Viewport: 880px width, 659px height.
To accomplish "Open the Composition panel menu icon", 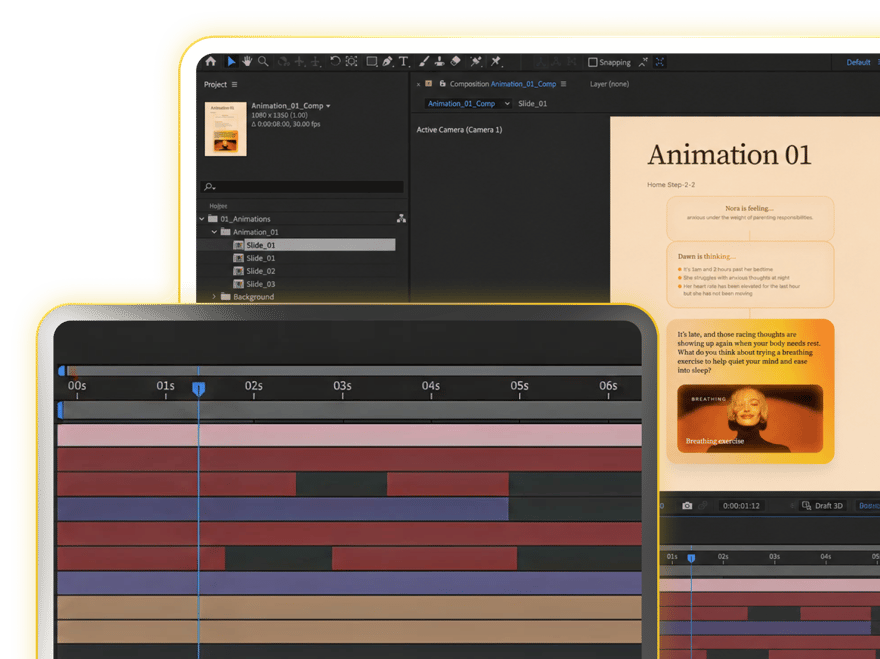I will coord(563,84).
